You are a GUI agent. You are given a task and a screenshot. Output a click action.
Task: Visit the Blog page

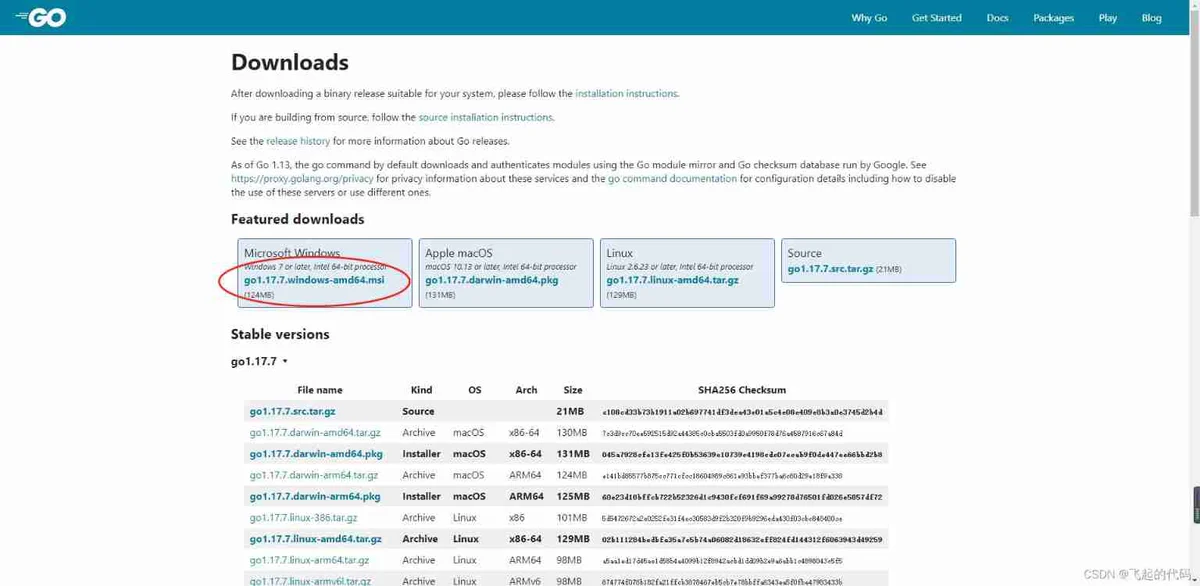1151,18
